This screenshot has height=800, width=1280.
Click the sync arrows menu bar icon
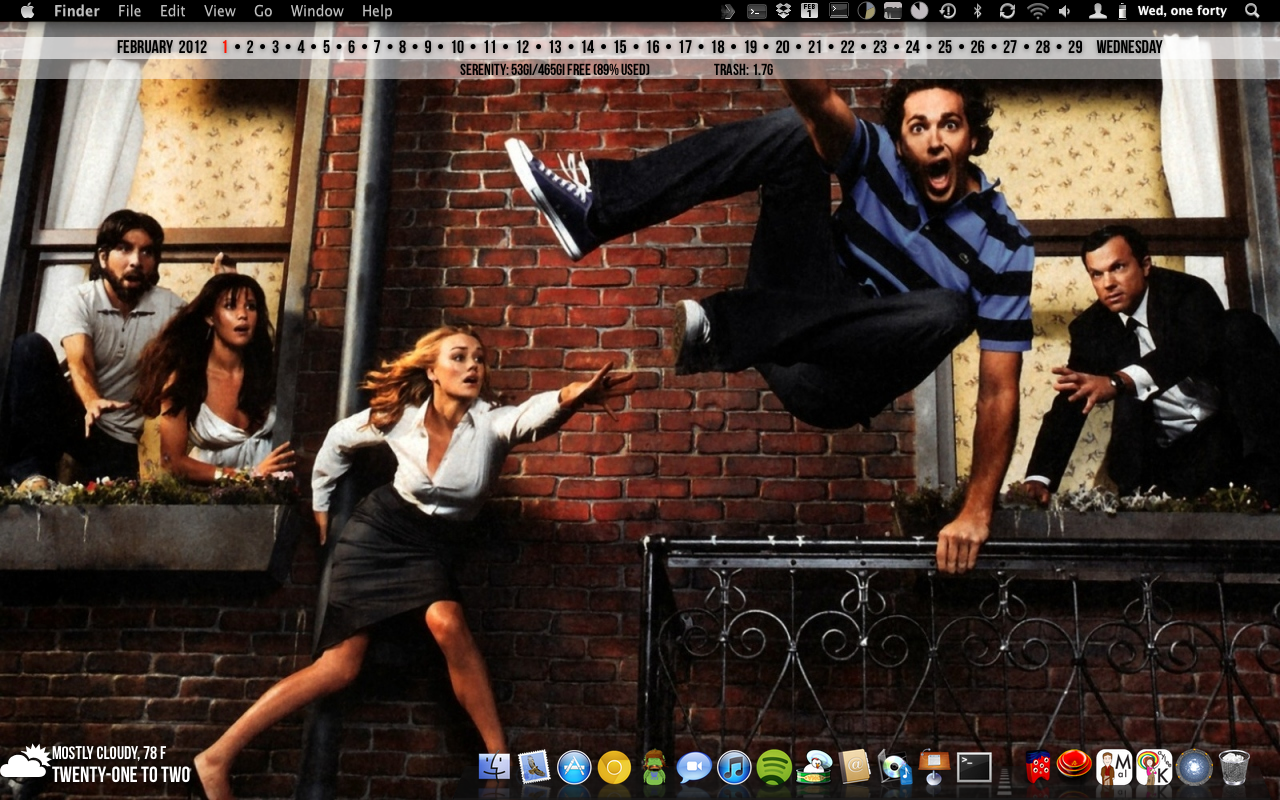click(1007, 11)
